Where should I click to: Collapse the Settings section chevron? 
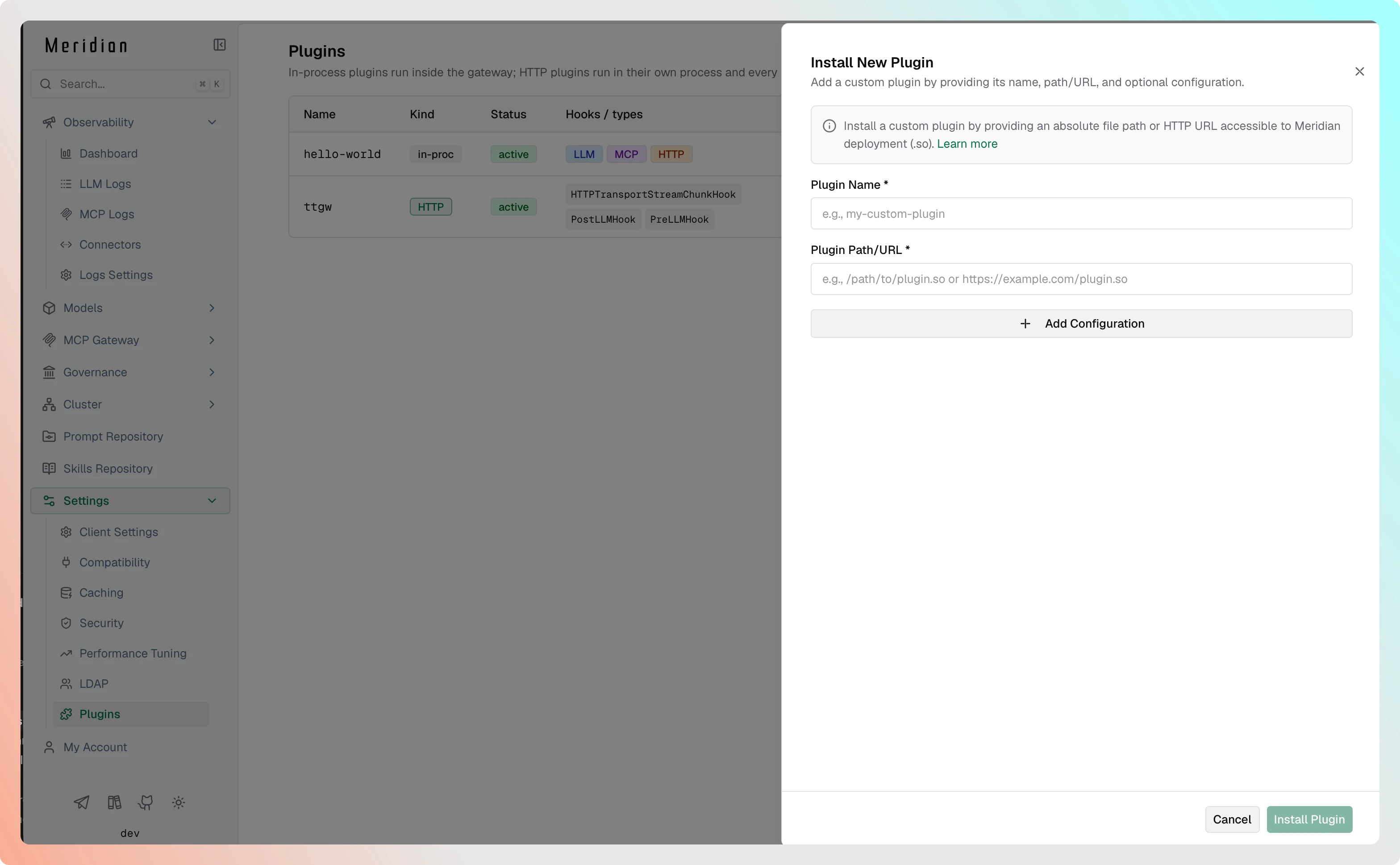[212, 501]
